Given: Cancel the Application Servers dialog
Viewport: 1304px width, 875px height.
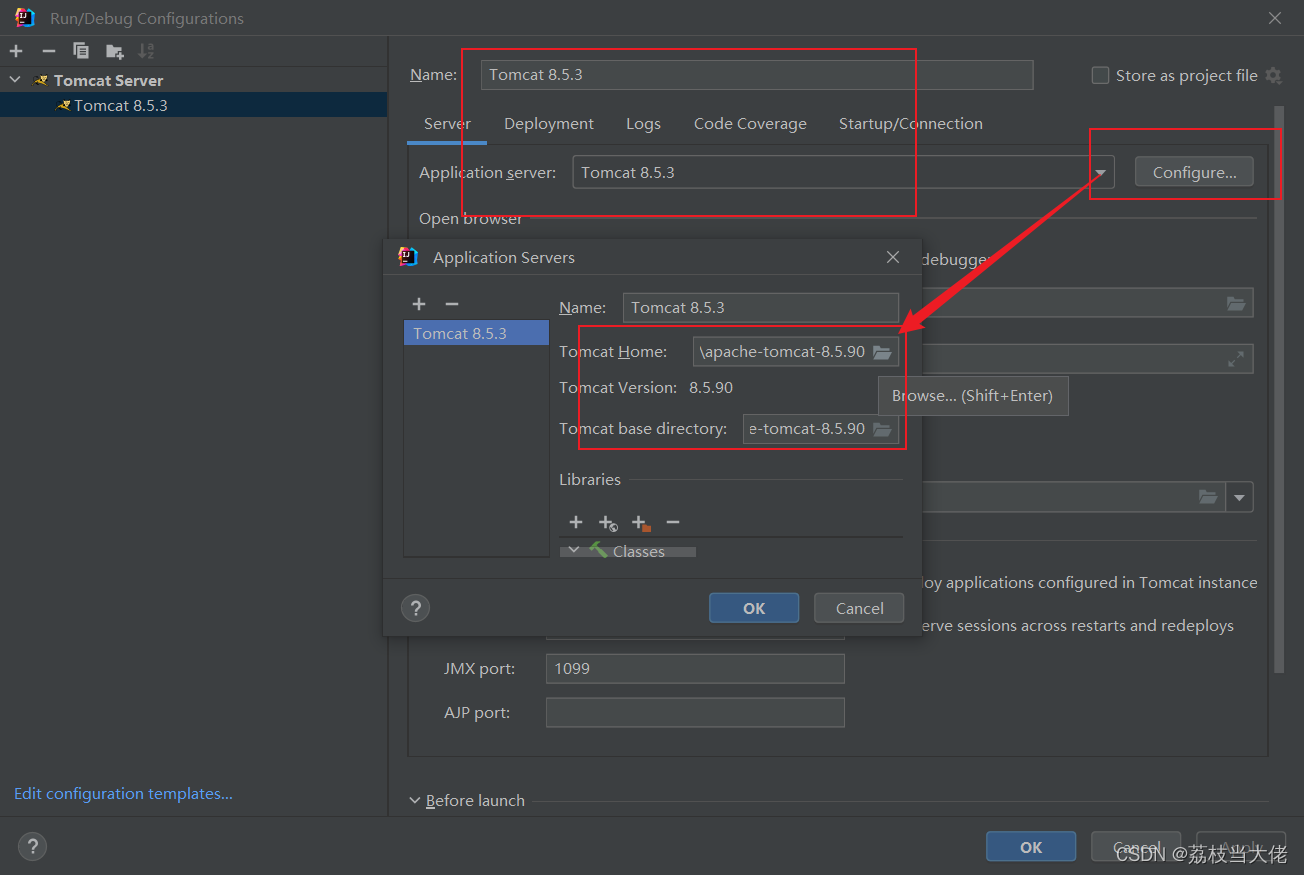Looking at the screenshot, I should point(860,608).
